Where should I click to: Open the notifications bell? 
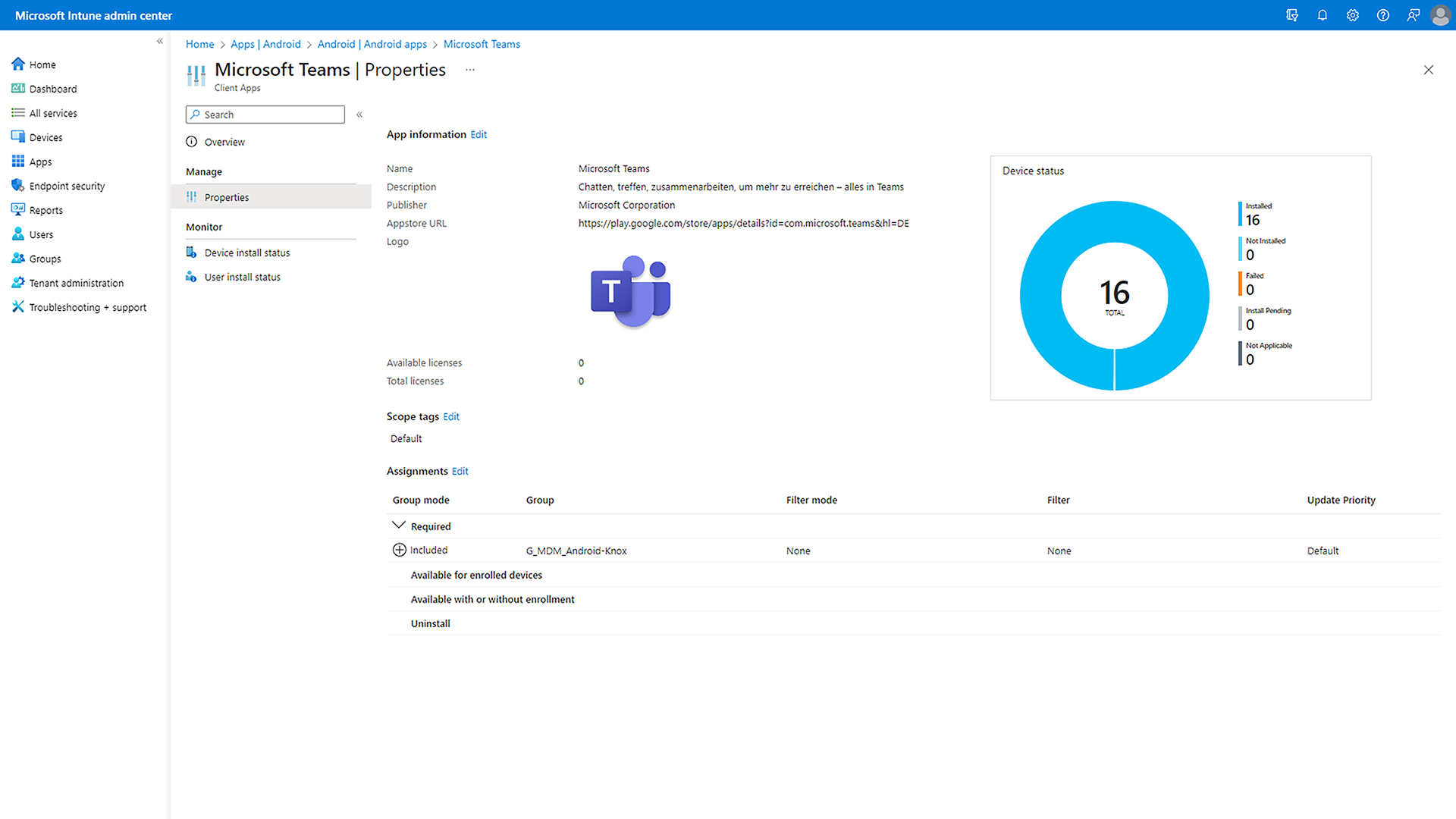pyautogui.click(x=1323, y=15)
